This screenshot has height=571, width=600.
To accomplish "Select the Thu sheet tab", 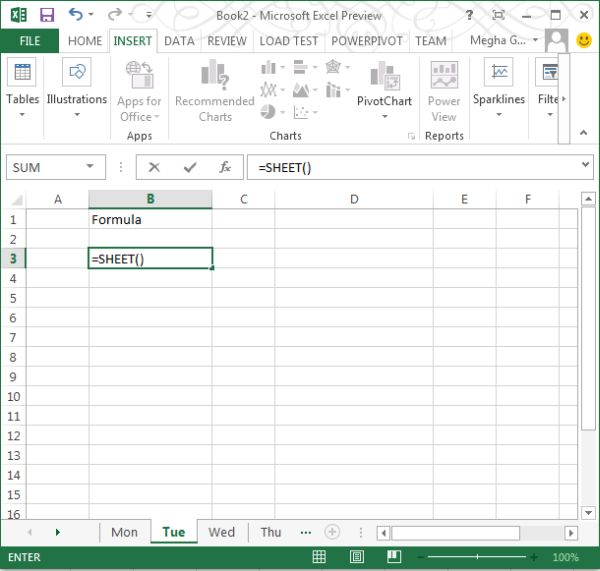I will point(271,532).
